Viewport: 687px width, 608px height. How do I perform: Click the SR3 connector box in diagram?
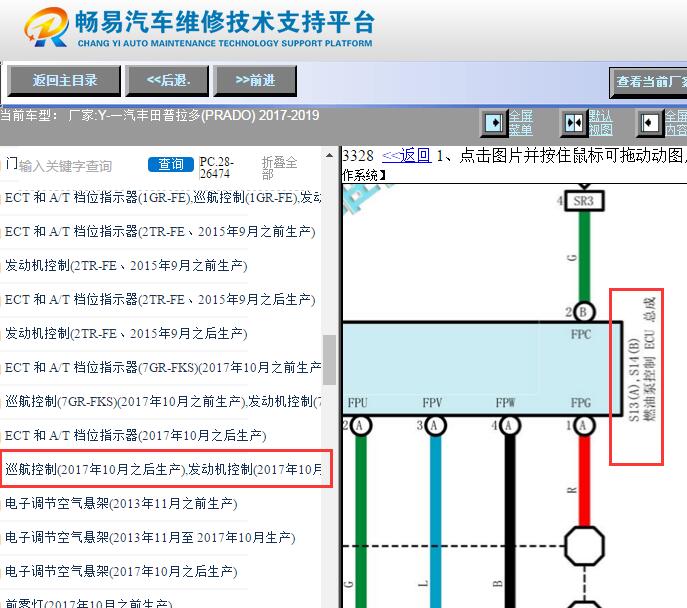click(584, 201)
